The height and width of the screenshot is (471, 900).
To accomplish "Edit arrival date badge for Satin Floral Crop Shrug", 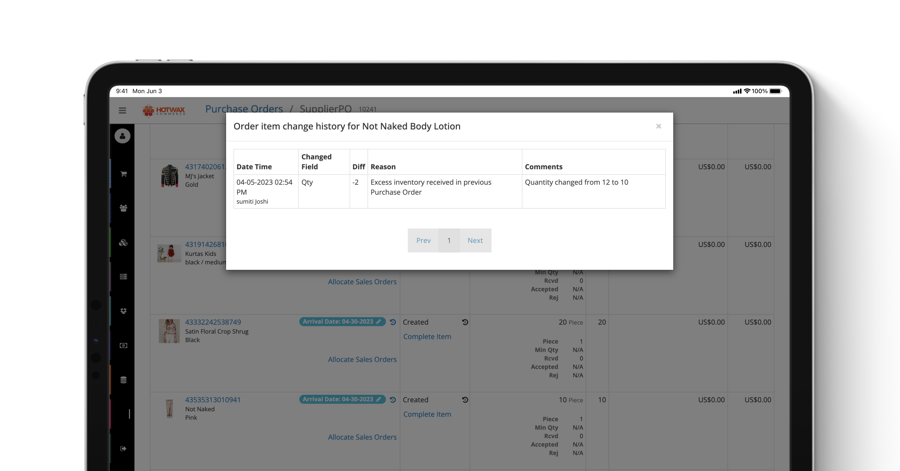I will tap(341, 322).
